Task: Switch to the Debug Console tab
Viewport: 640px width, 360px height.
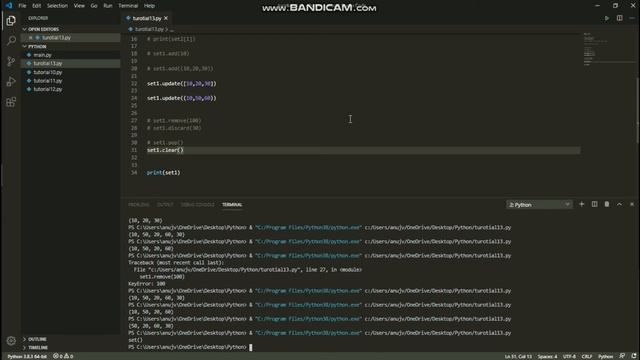Action: click(198, 204)
